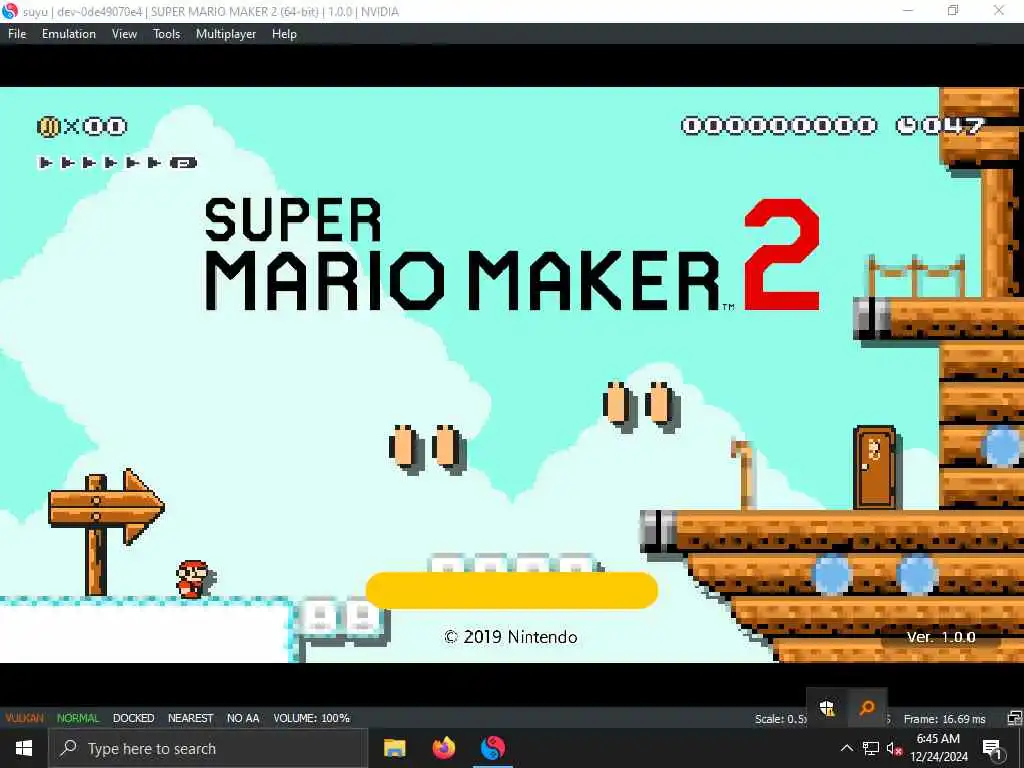Restore down the suyu window
Viewport: 1024px width, 768px height.
[953, 10]
